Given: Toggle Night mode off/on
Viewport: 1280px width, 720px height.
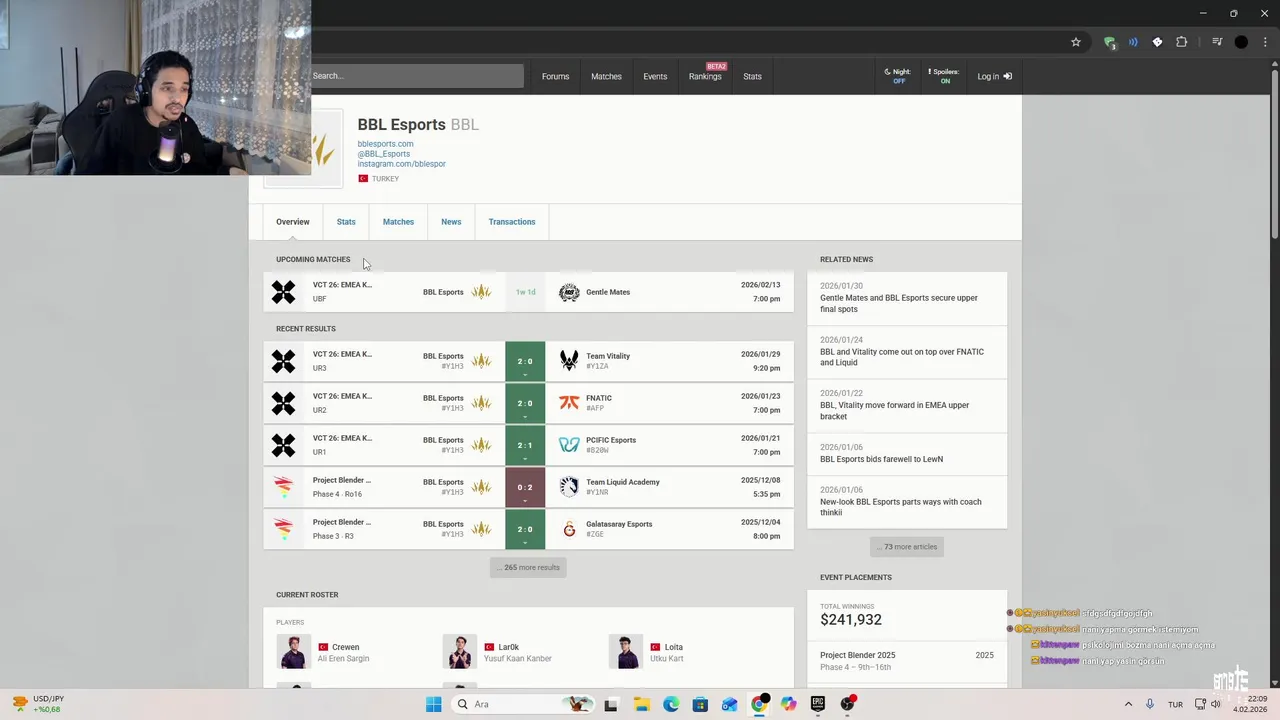Looking at the screenshot, I should (x=898, y=76).
